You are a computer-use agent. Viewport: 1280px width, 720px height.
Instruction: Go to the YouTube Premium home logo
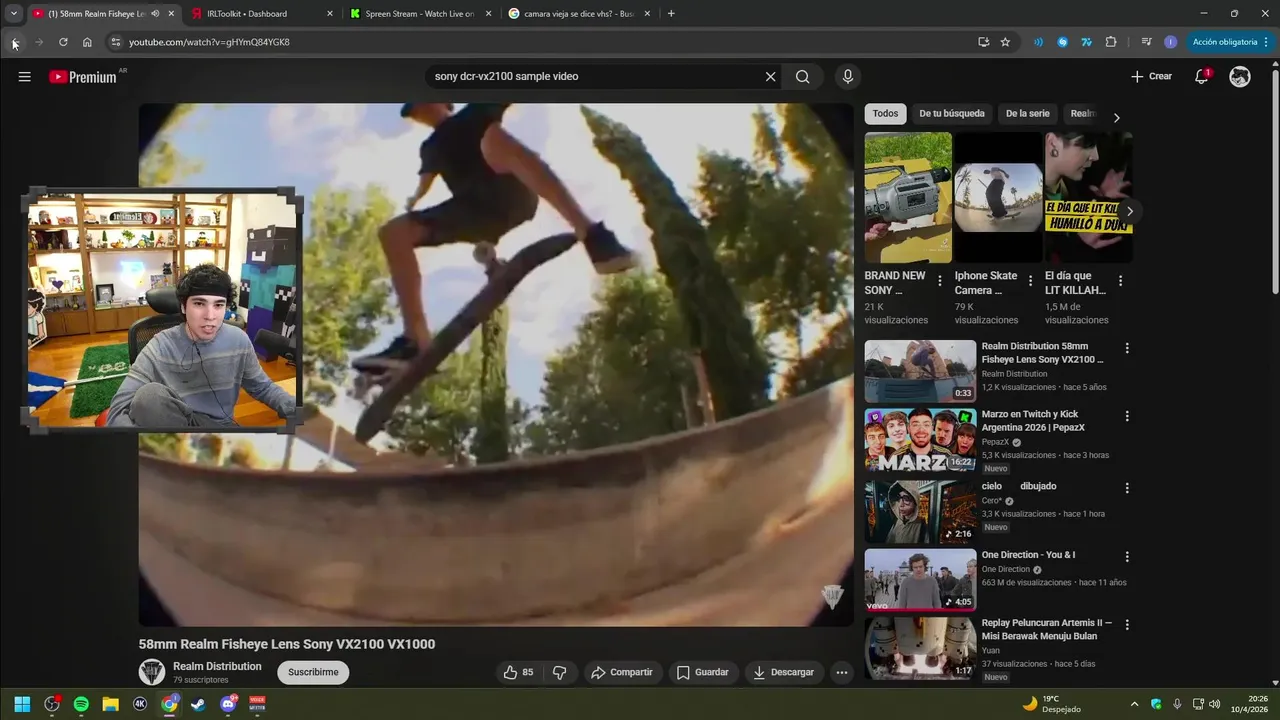click(84, 77)
